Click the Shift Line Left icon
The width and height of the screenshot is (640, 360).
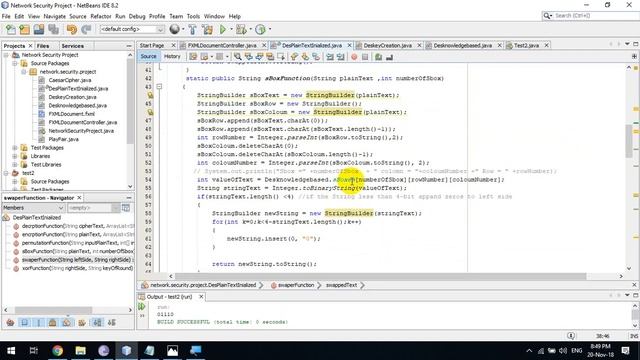[330, 57]
